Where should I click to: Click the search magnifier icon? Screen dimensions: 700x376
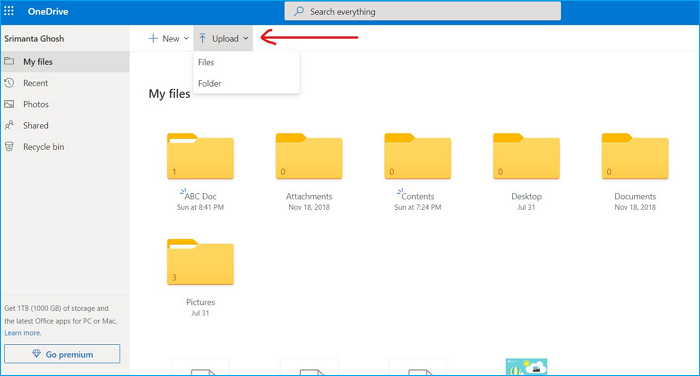tap(299, 11)
